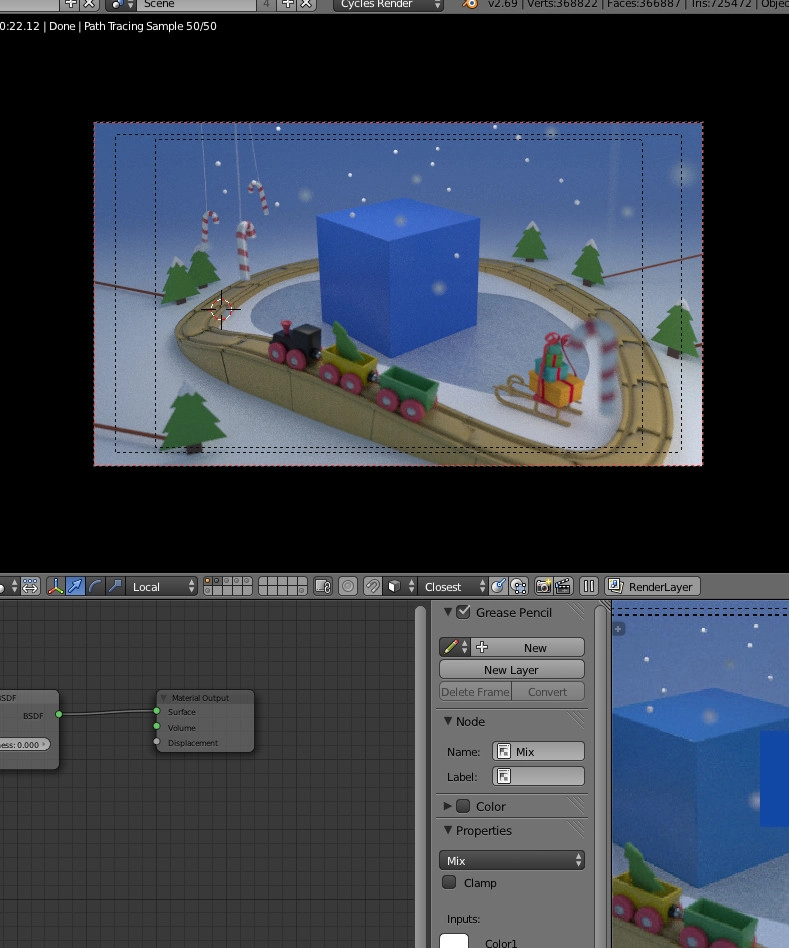Click the Delete Frame button
The image size is (789, 948).
point(475,692)
